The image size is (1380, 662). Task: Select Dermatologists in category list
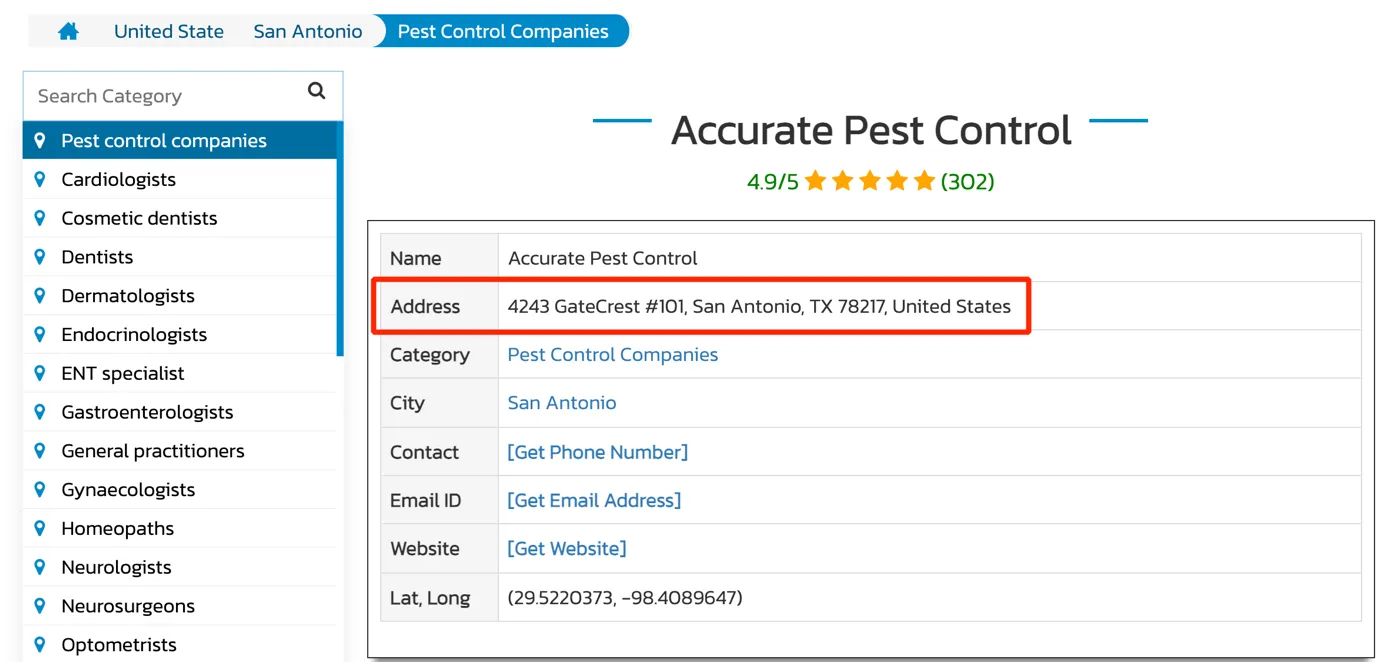(x=128, y=296)
